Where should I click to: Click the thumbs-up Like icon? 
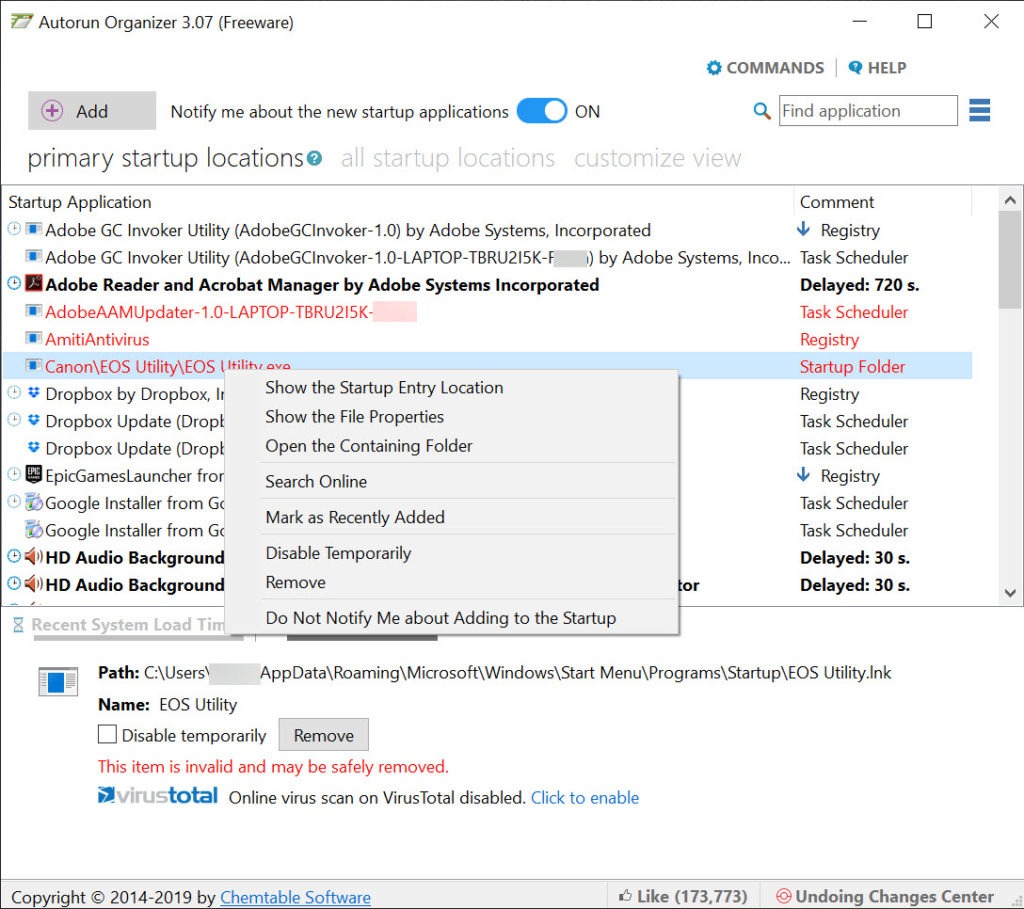click(x=626, y=896)
